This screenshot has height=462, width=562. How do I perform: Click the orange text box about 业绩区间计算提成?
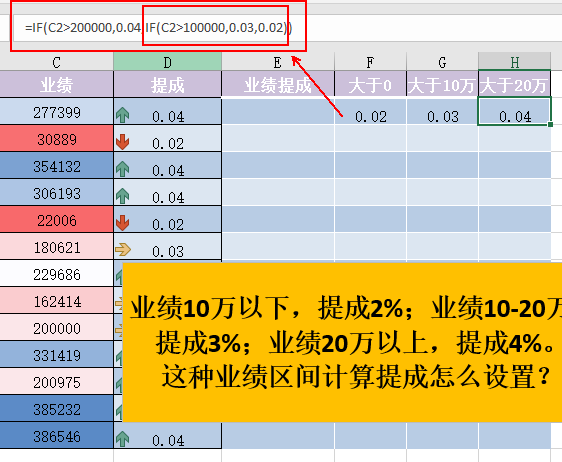tap(342, 342)
